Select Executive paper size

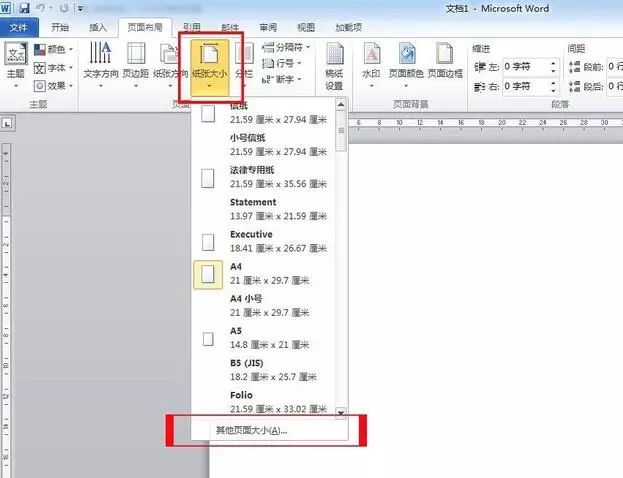point(263,242)
